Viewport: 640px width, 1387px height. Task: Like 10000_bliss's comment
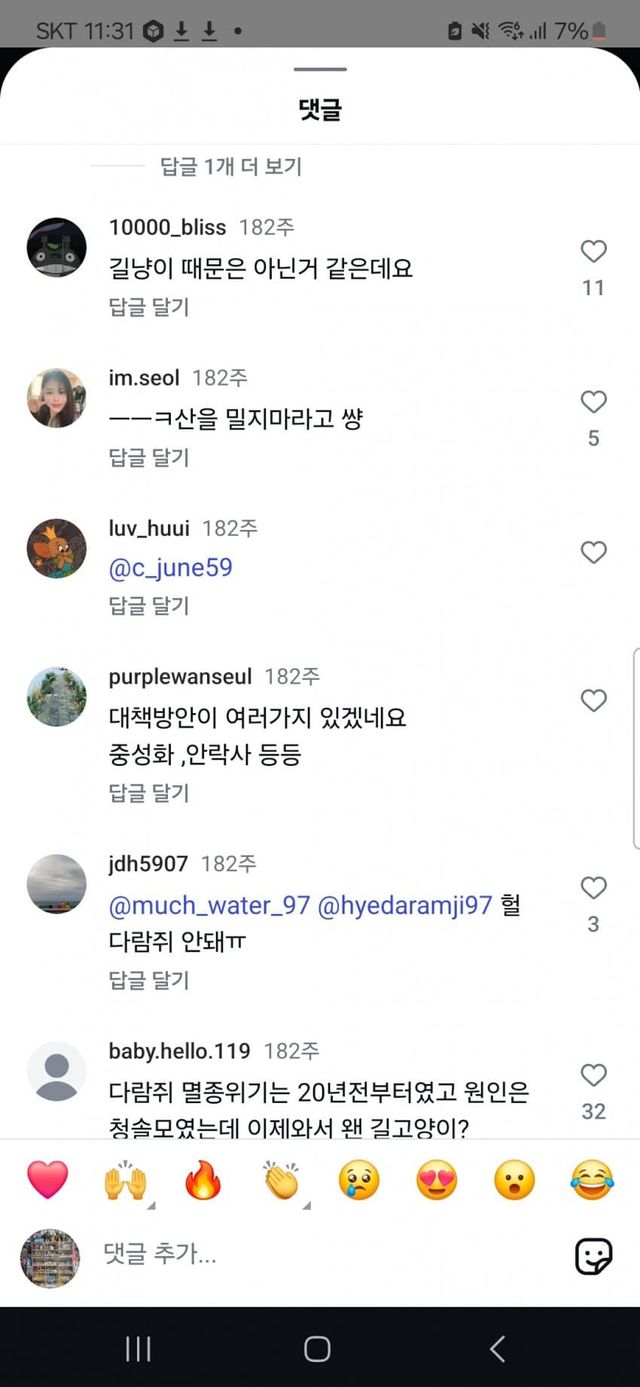593,252
